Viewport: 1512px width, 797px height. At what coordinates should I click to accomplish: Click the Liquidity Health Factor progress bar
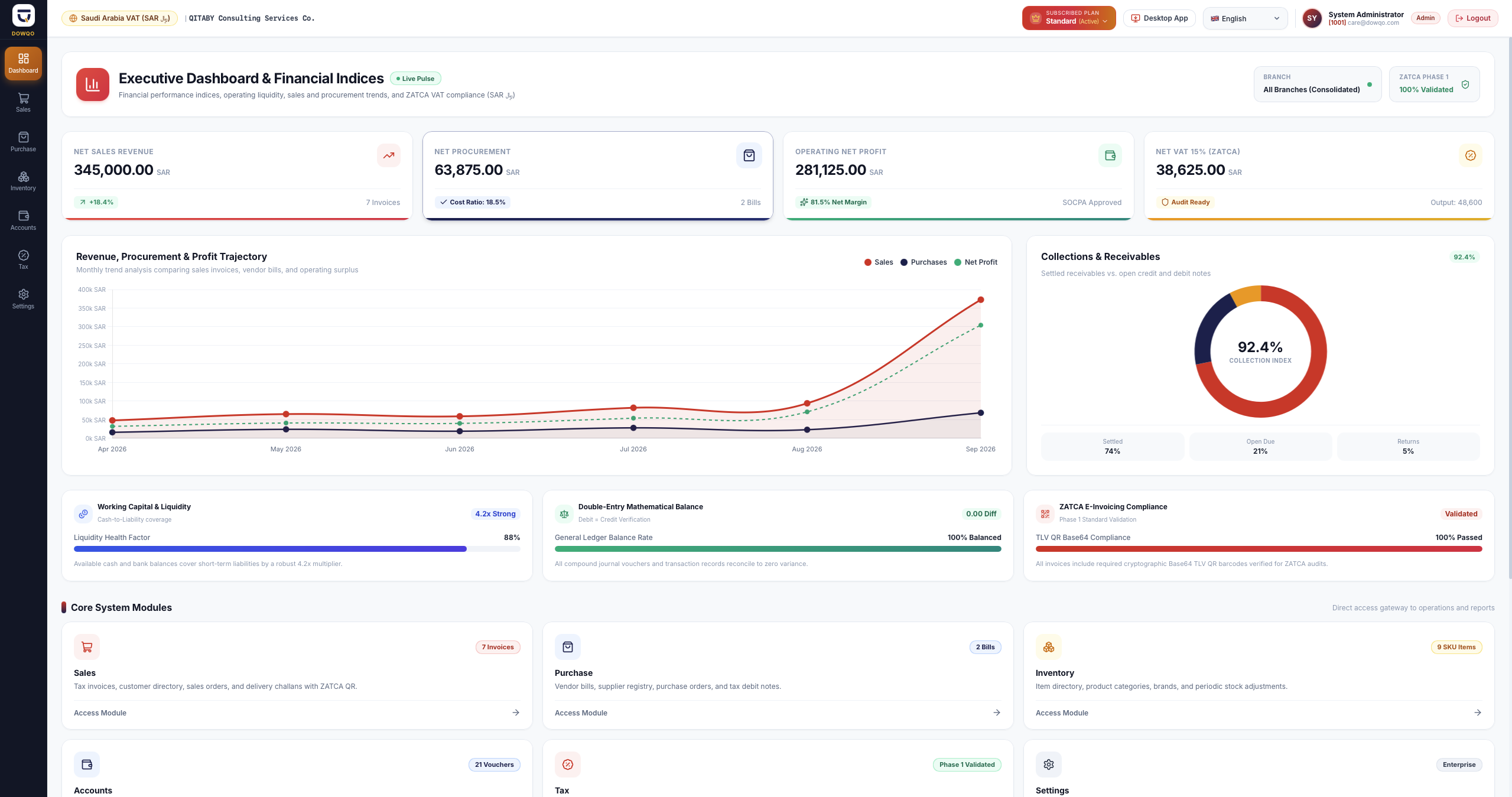click(x=297, y=549)
